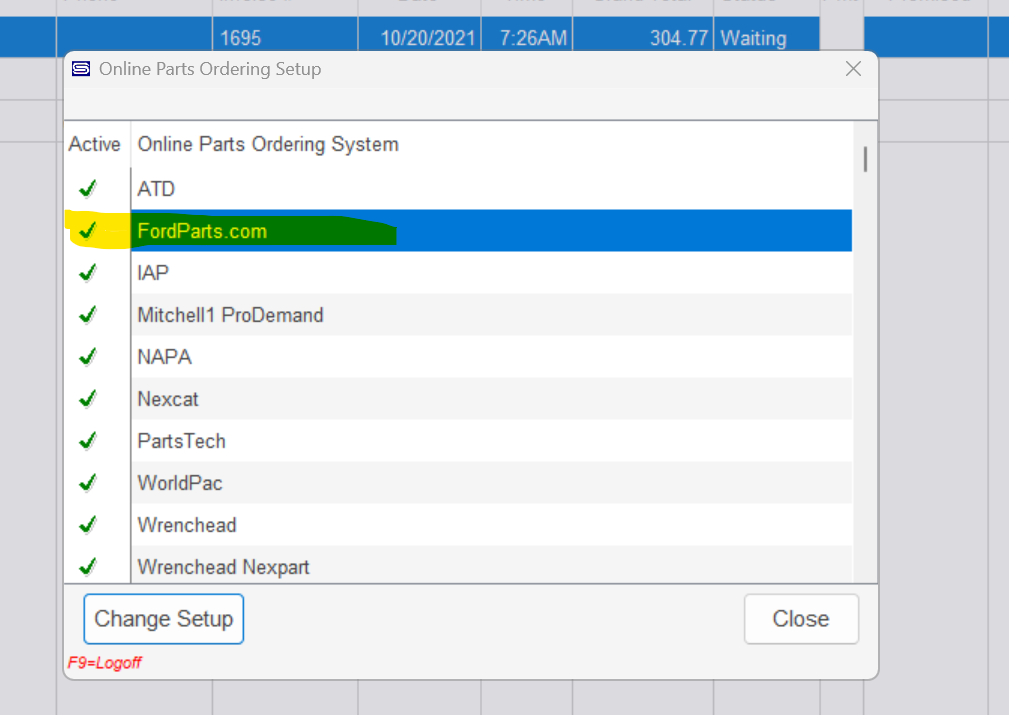Click the F9=Logoff text
The width and height of the screenshot is (1009, 715).
(104, 662)
